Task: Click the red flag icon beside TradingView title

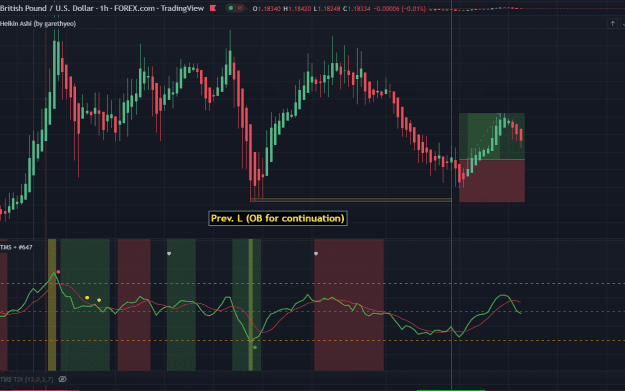Action: (213, 8)
